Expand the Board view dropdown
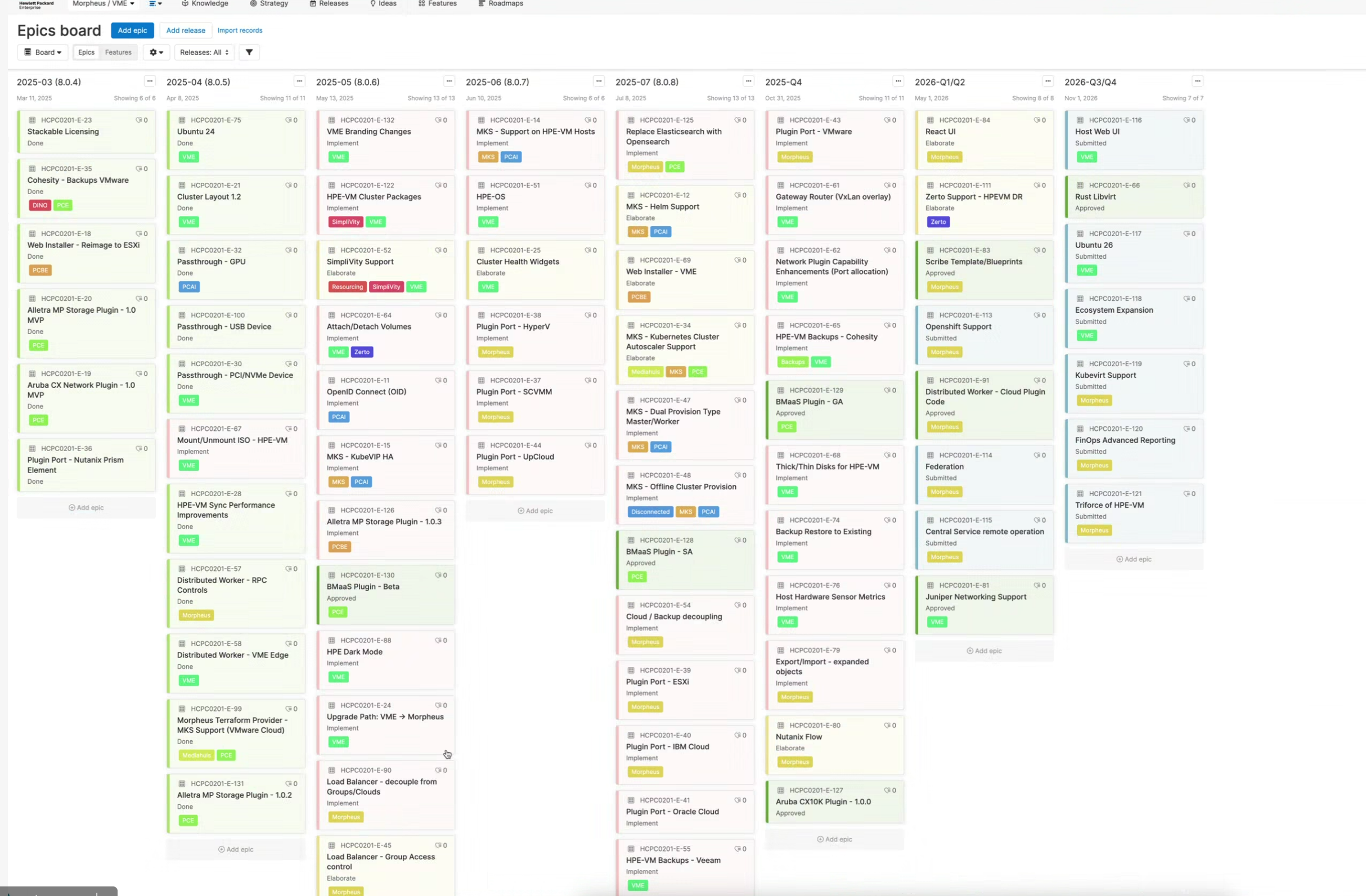This screenshot has height=896, width=1366. (x=43, y=52)
